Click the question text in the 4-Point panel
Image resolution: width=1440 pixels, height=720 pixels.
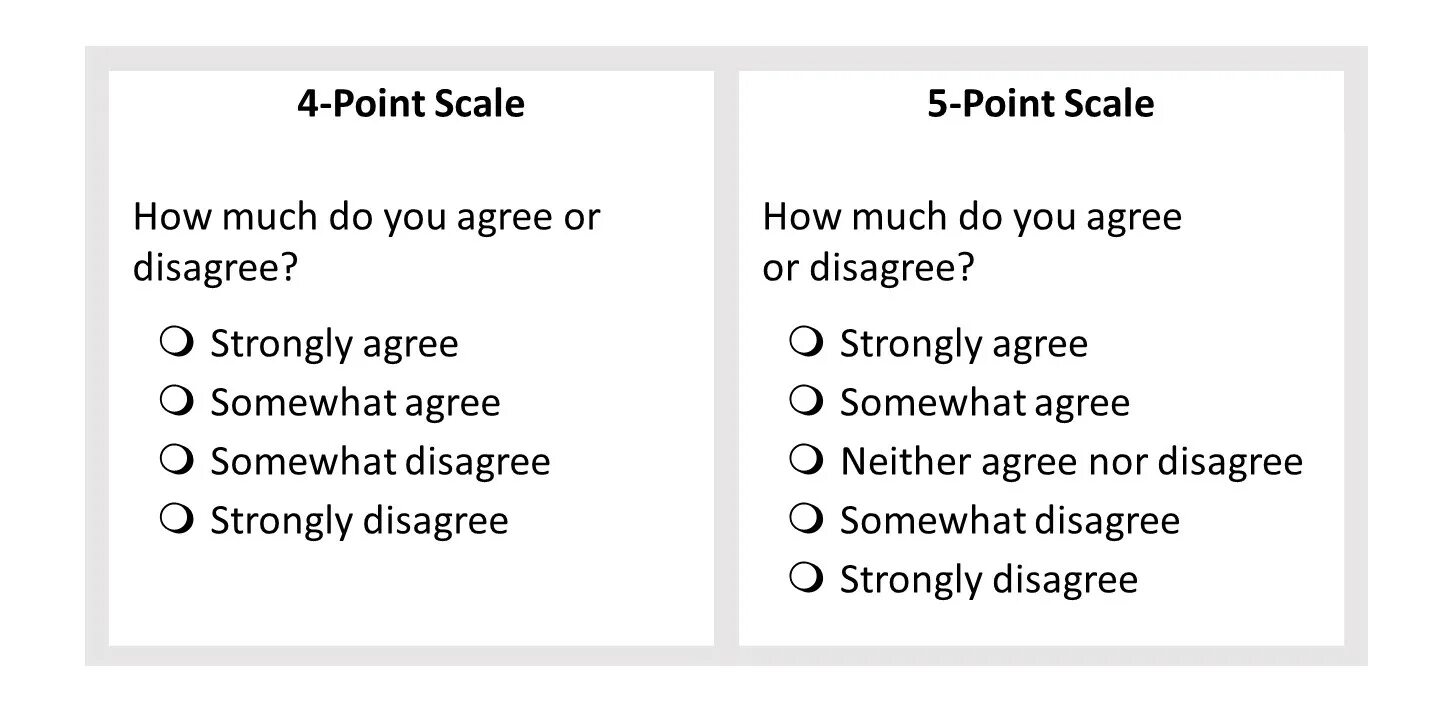(x=367, y=243)
